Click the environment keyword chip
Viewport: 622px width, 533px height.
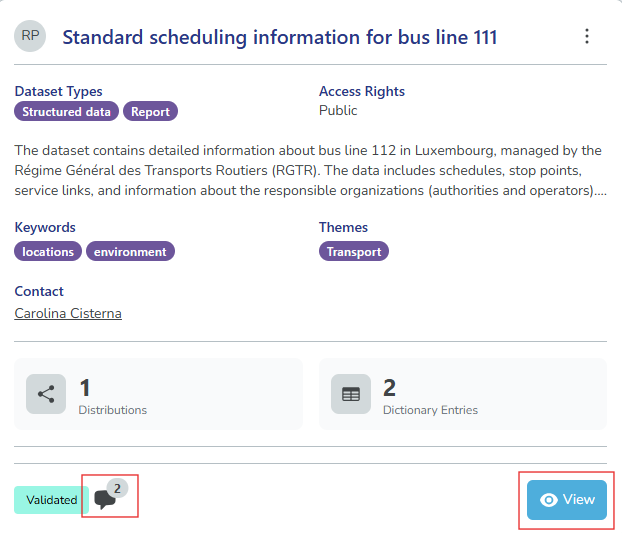[x=130, y=252]
